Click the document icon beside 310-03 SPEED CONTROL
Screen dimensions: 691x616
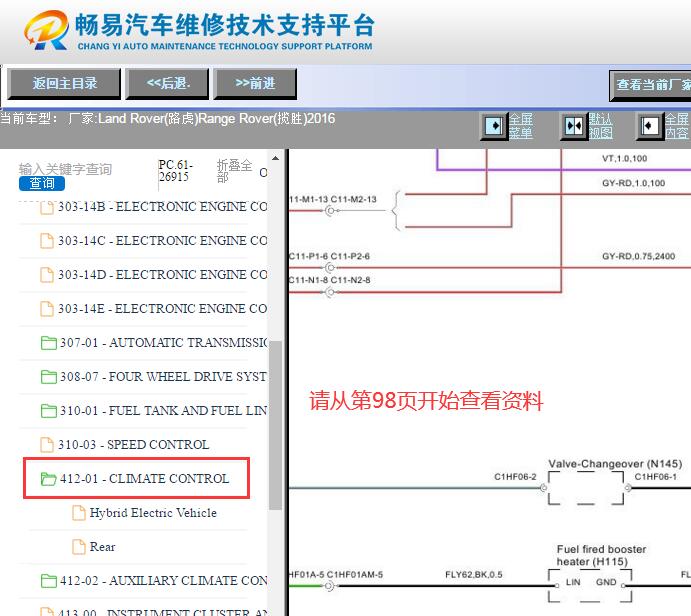click(x=47, y=445)
